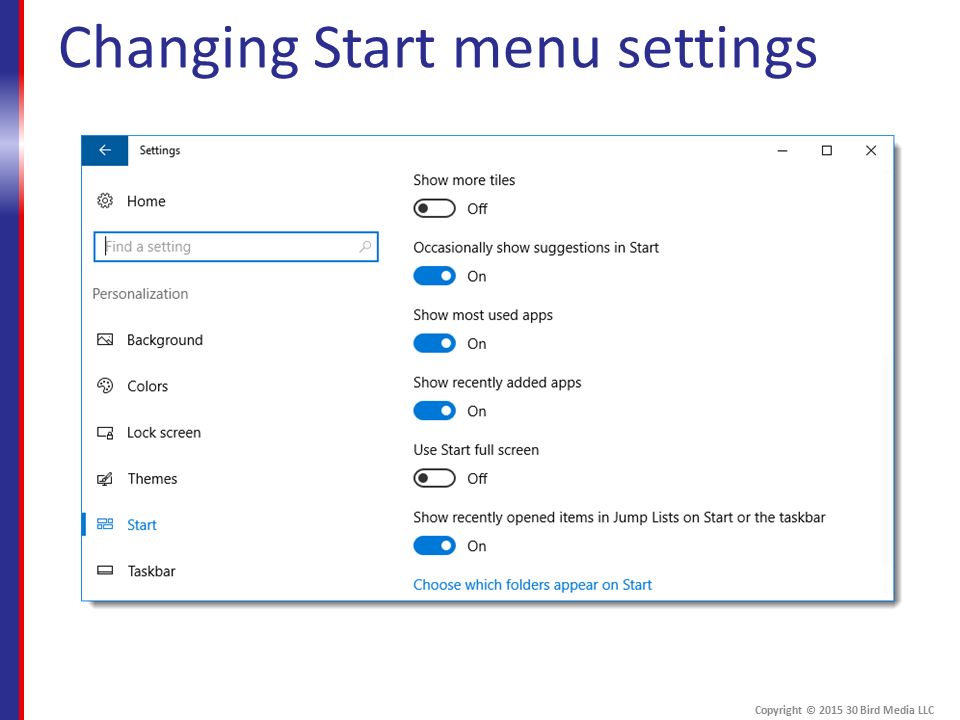The width and height of the screenshot is (960, 720).
Task: Open the Themes page
Action: click(152, 479)
